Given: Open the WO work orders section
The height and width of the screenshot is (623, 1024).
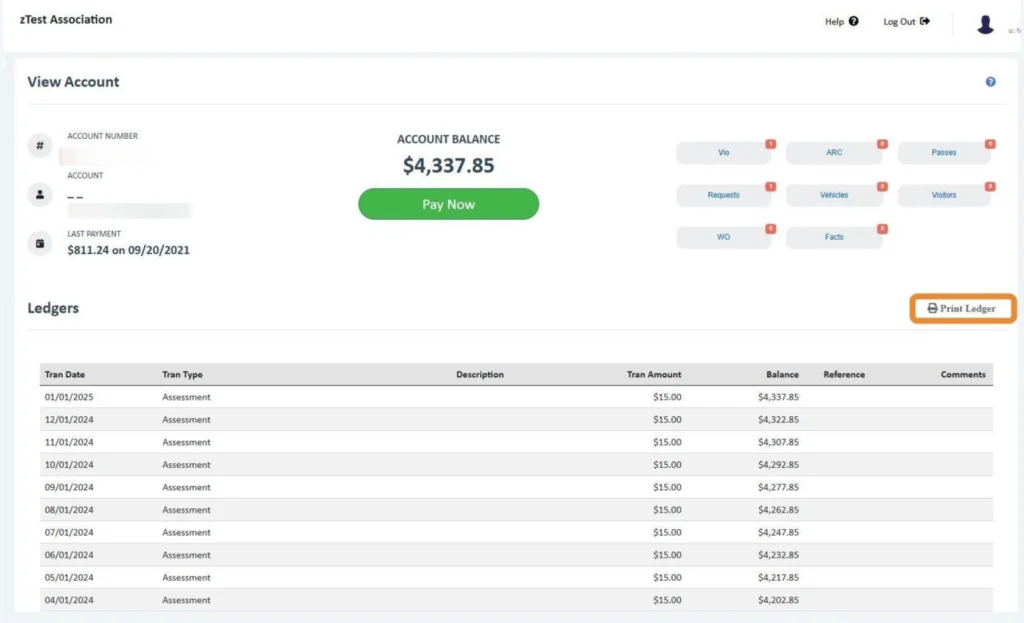Looking at the screenshot, I should pos(723,237).
